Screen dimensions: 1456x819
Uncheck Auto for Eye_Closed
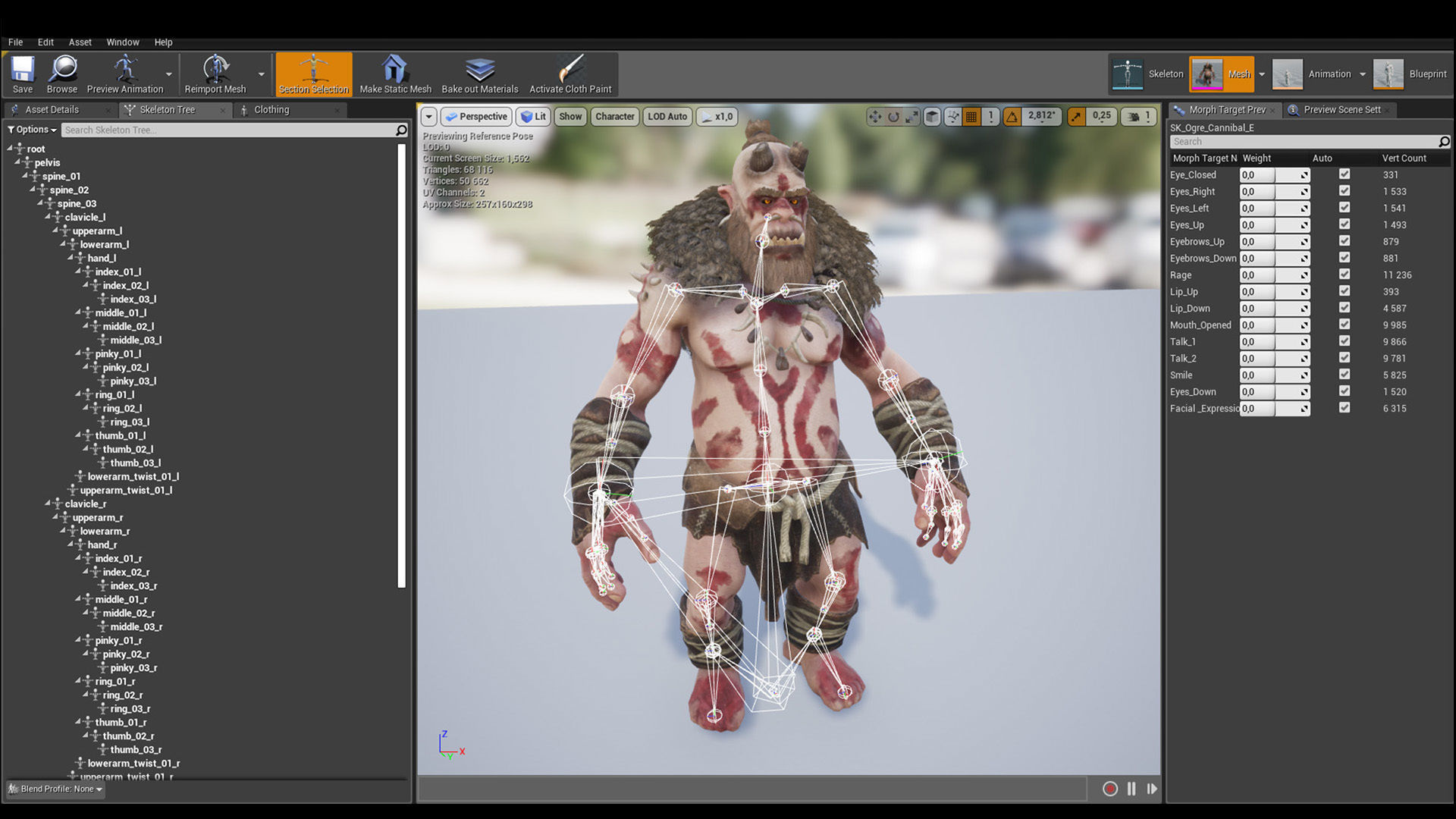(x=1345, y=174)
